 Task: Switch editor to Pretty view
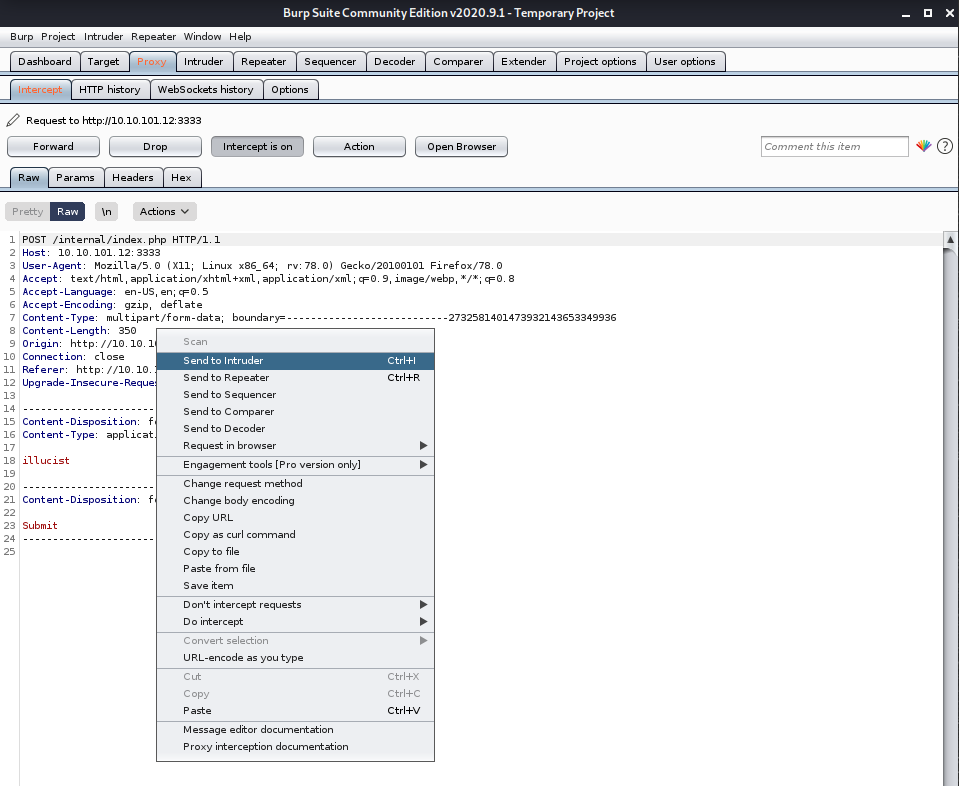point(28,212)
